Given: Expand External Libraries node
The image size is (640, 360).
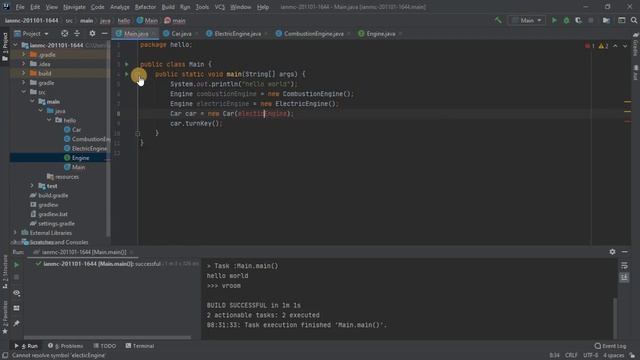Looking at the screenshot, I should pyautogui.click(x=15, y=233).
